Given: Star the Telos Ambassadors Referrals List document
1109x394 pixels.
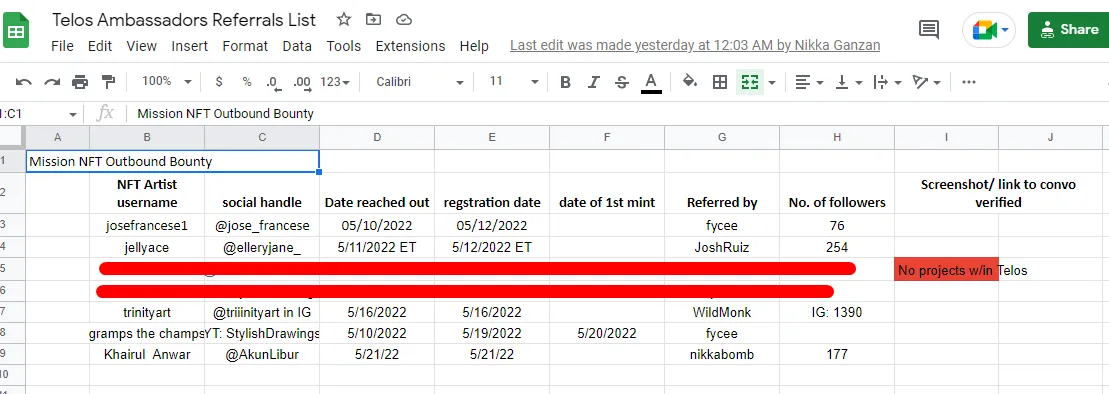Looking at the screenshot, I should point(344,19).
